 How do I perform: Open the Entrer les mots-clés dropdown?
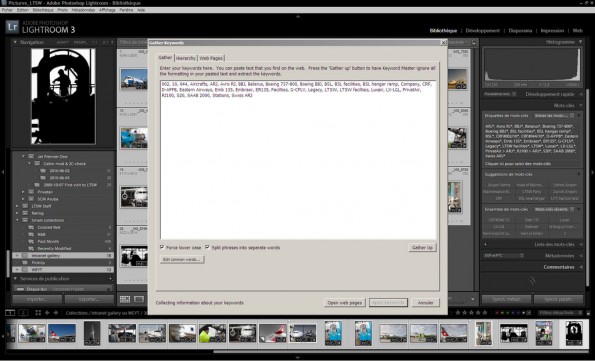(554, 115)
